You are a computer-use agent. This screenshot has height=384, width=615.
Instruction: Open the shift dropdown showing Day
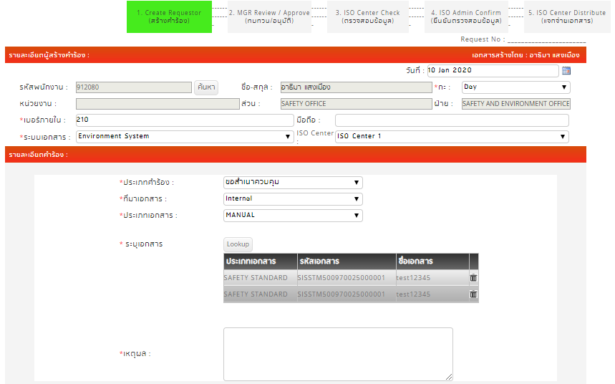(x=516, y=87)
